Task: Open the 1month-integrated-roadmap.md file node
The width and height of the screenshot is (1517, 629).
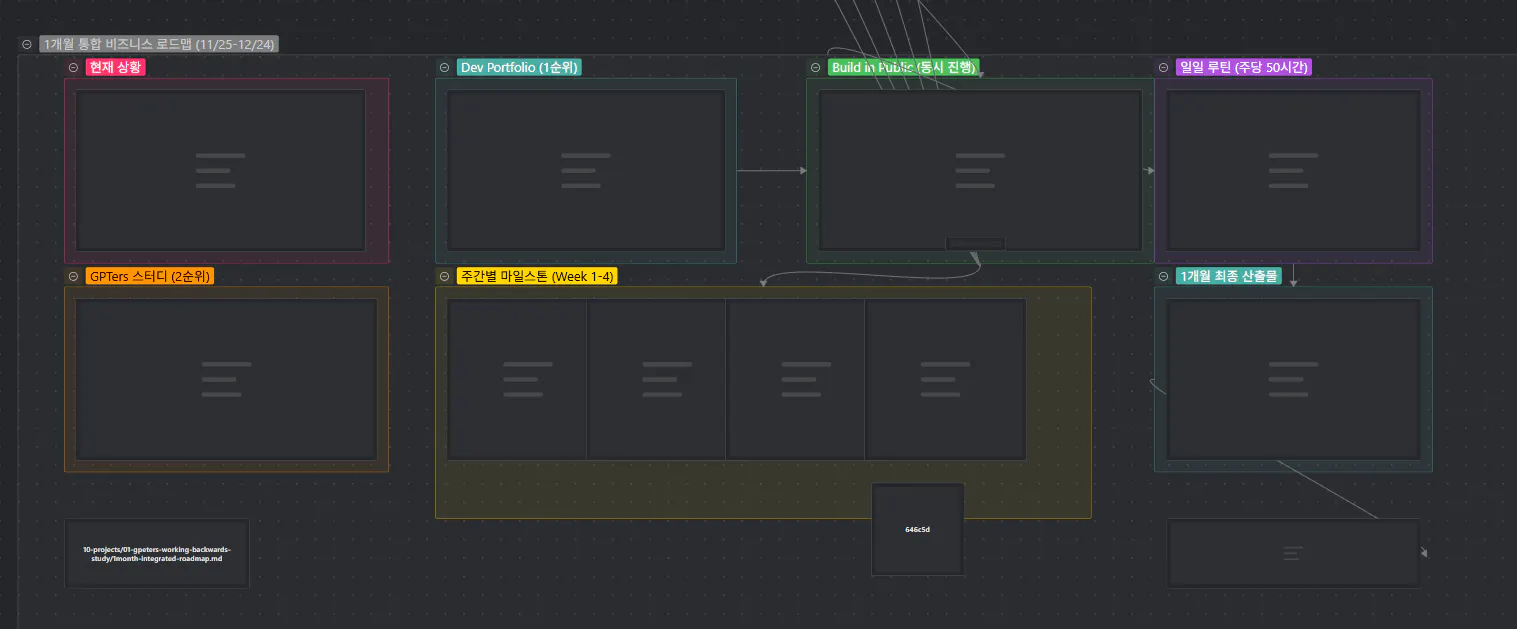Action: [157, 553]
